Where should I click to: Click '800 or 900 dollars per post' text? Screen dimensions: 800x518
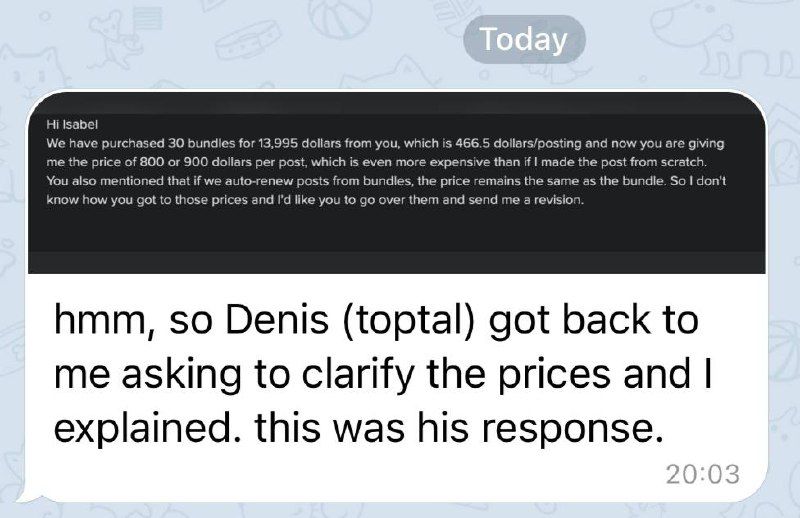[195, 162]
